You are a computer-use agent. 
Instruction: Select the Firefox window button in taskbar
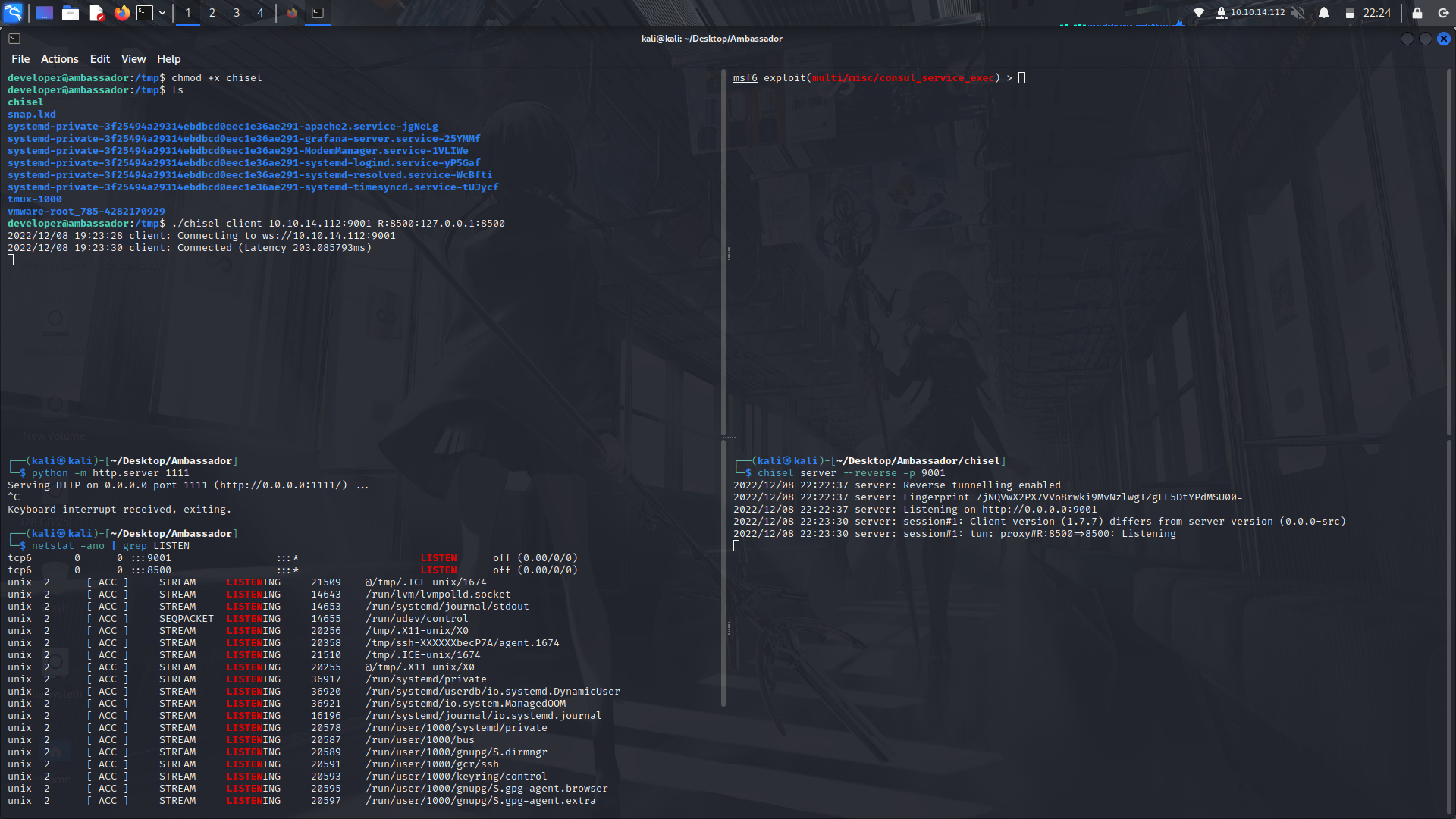292,12
